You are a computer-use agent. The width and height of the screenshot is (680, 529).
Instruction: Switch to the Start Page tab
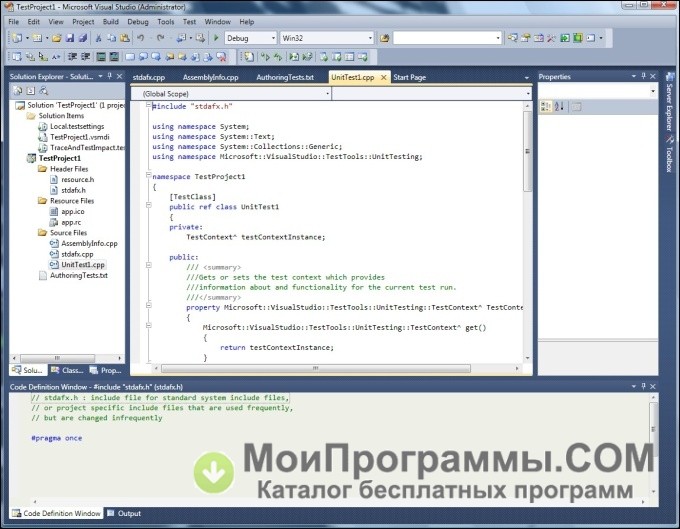click(409, 77)
